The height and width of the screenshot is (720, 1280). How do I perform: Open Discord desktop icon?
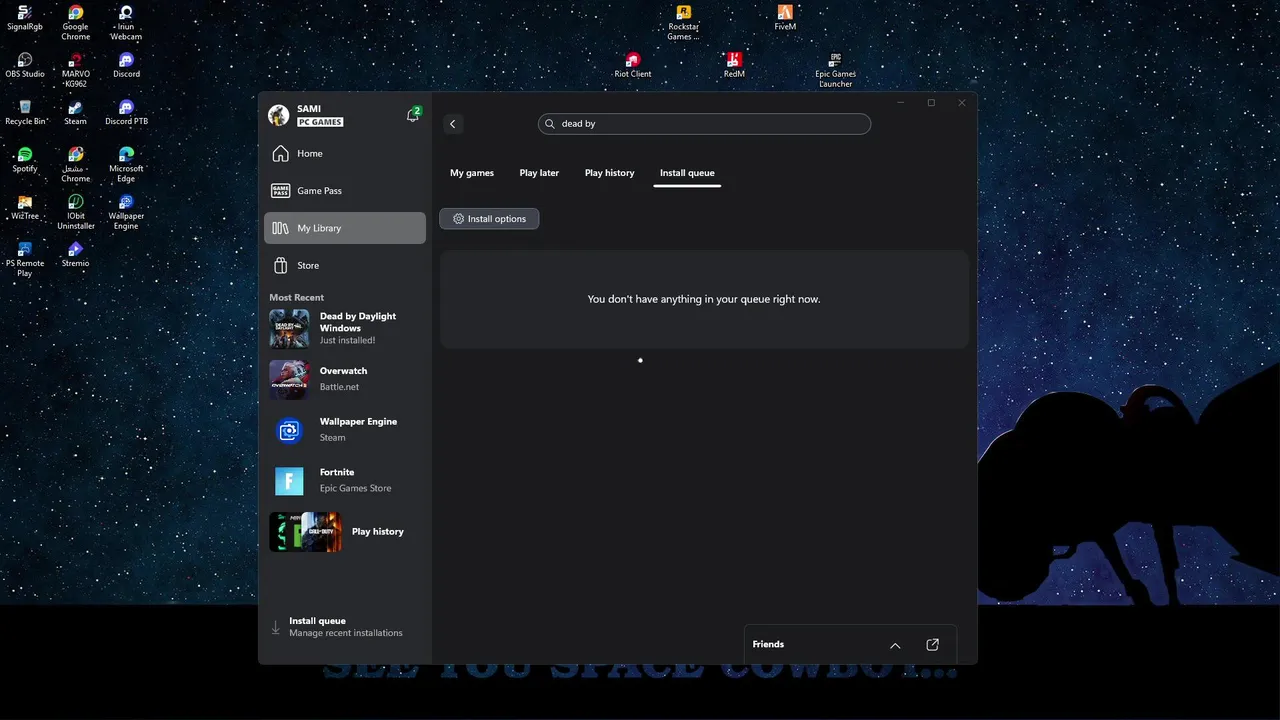click(126, 66)
